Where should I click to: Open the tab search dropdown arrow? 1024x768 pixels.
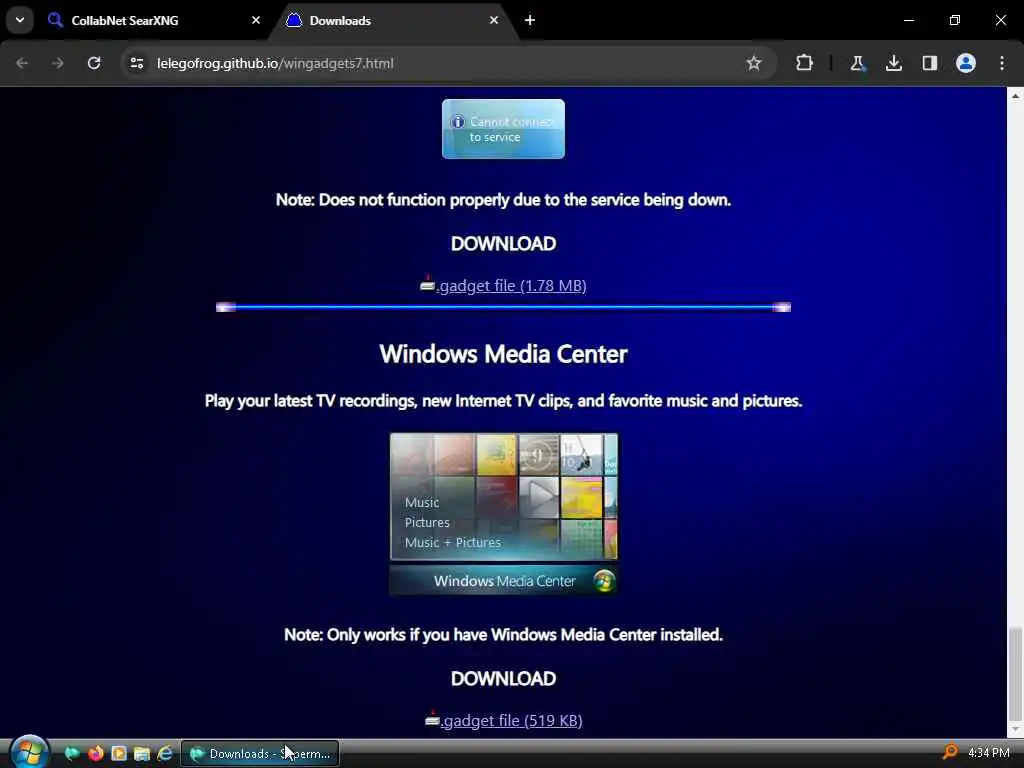click(x=20, y=20)
